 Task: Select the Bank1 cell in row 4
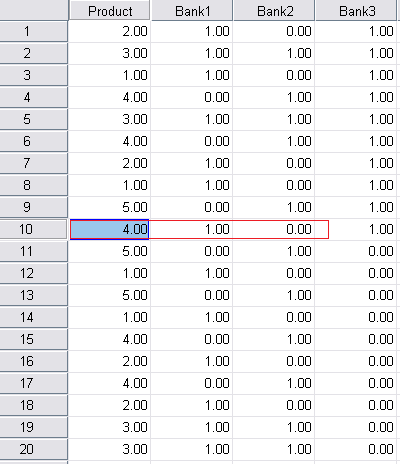point(192,97)
